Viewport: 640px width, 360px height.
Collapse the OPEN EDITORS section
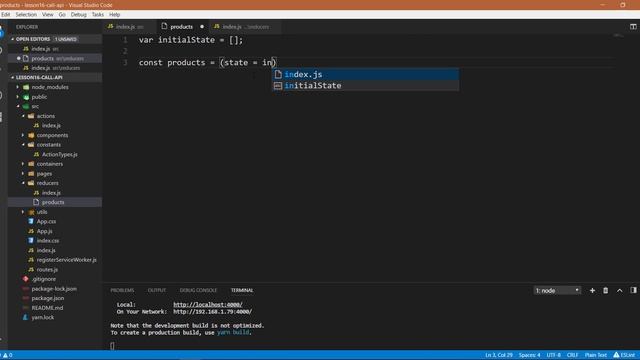(12, 39)
